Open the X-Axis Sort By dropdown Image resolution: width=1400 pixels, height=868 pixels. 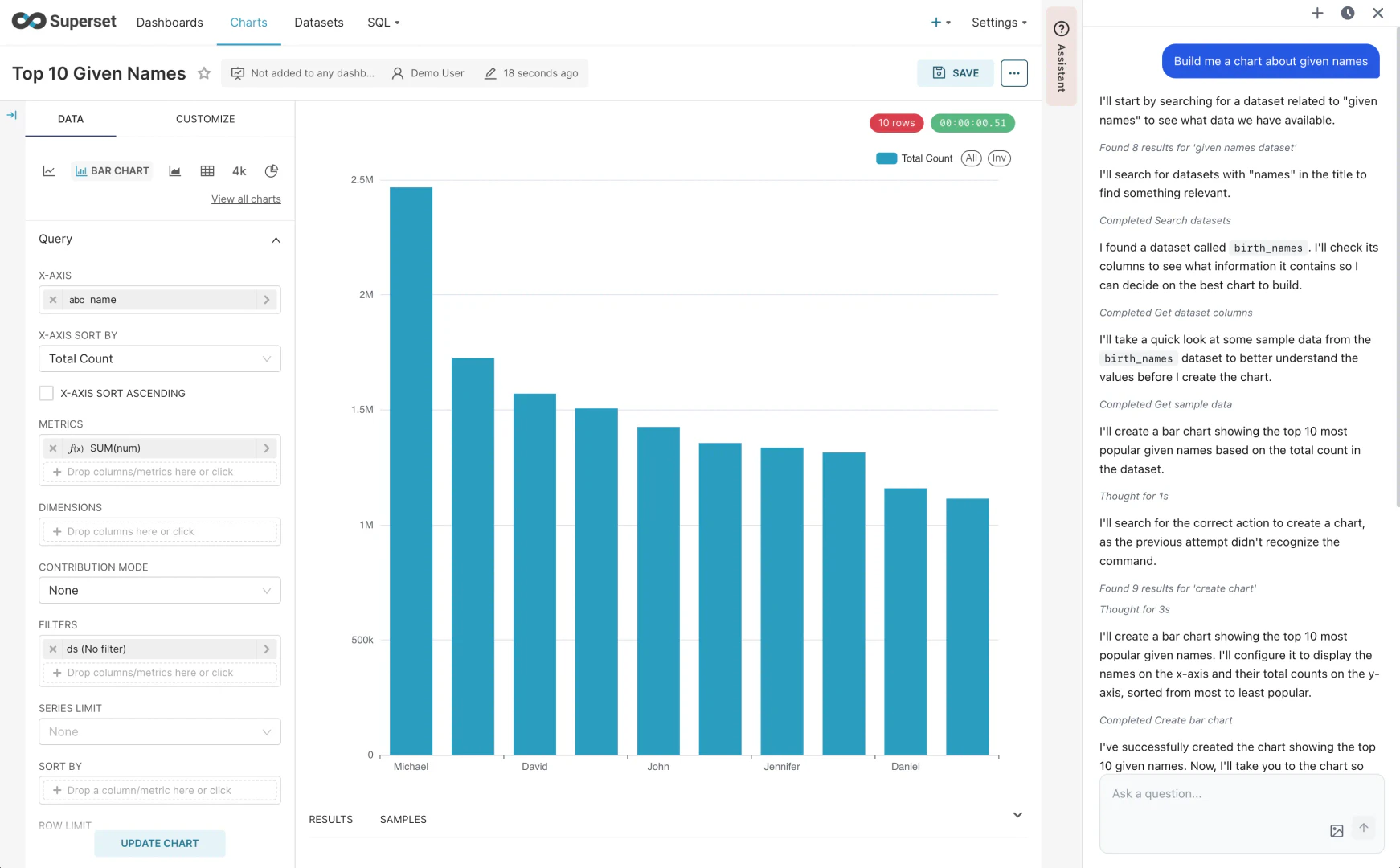click(160, 358)
